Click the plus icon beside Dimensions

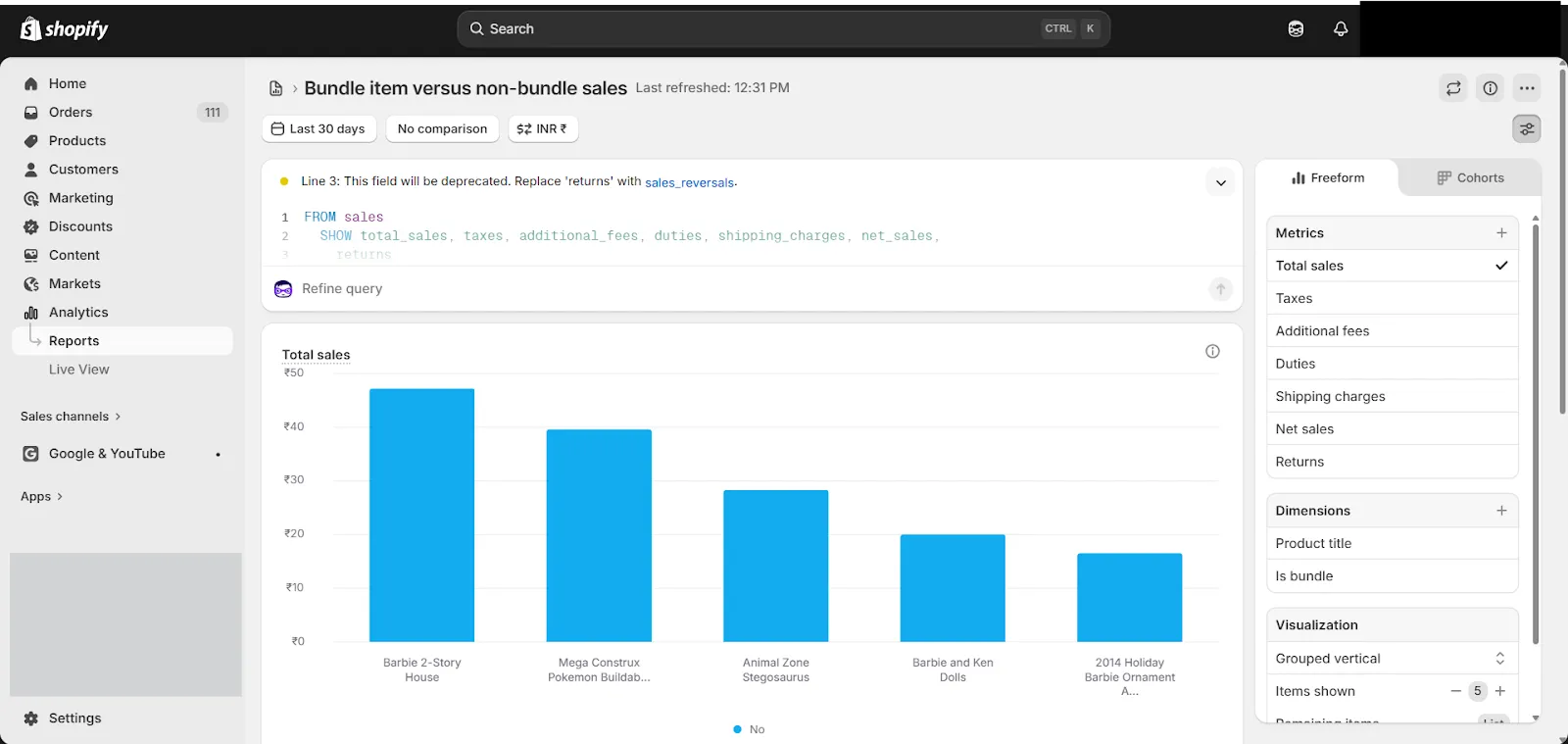coord(1501,511)
